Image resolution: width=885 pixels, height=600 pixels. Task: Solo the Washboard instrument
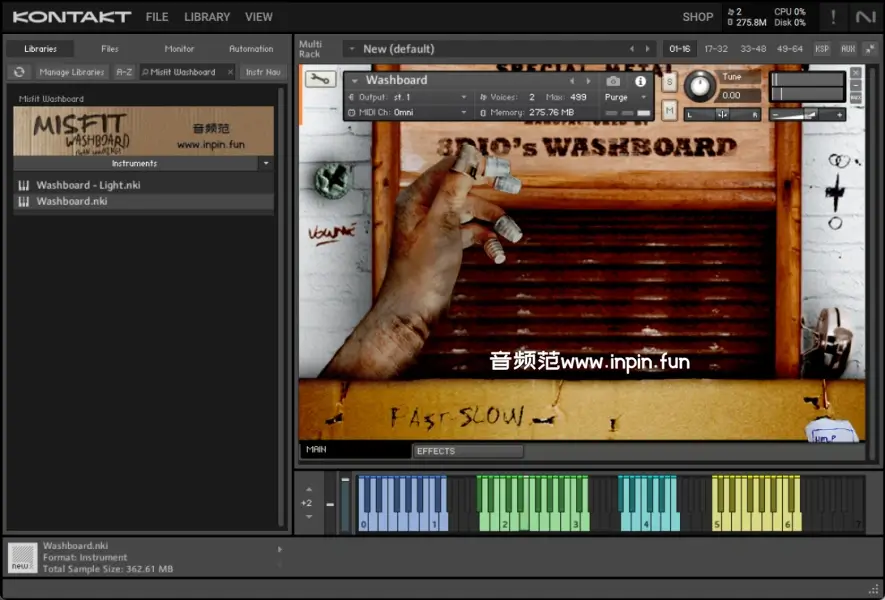669,81
